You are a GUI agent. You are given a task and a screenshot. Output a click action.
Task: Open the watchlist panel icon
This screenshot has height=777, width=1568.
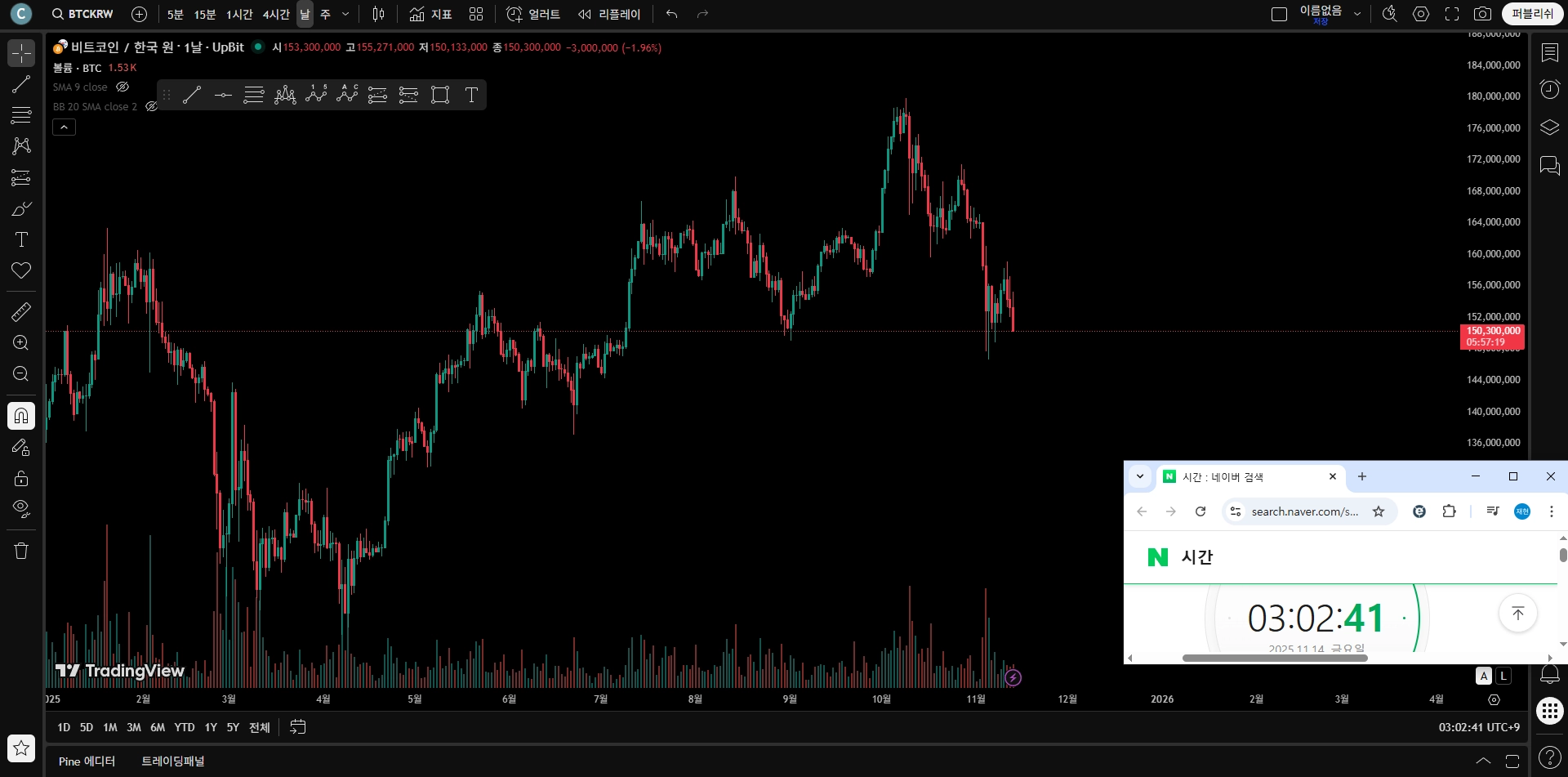coord(1549,53)
